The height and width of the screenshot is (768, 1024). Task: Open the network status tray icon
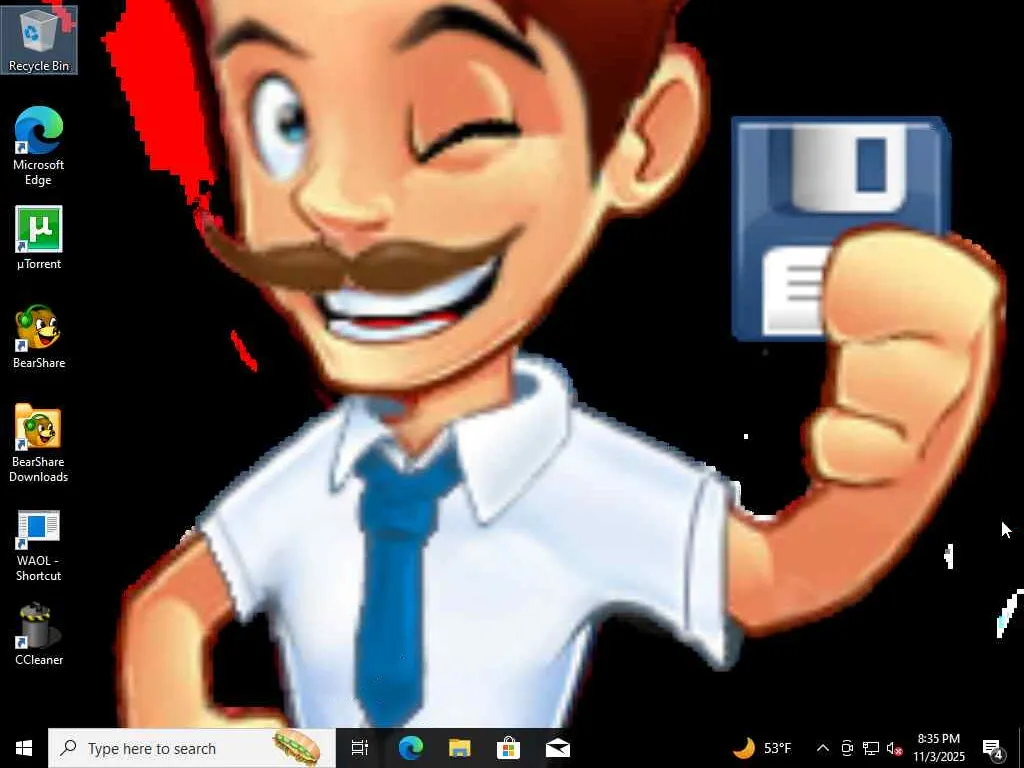(x=871, y=748)
